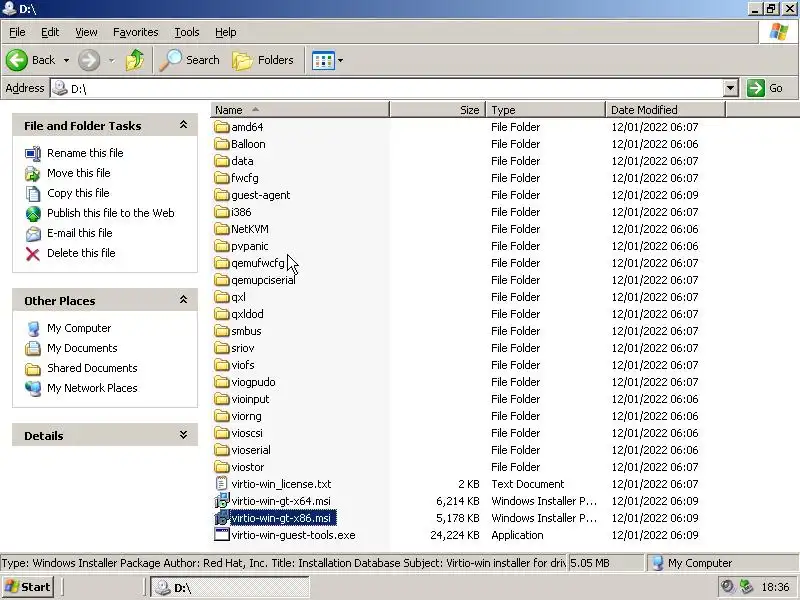
Task: Click the address field showing D:\
Action: point(386,88)
